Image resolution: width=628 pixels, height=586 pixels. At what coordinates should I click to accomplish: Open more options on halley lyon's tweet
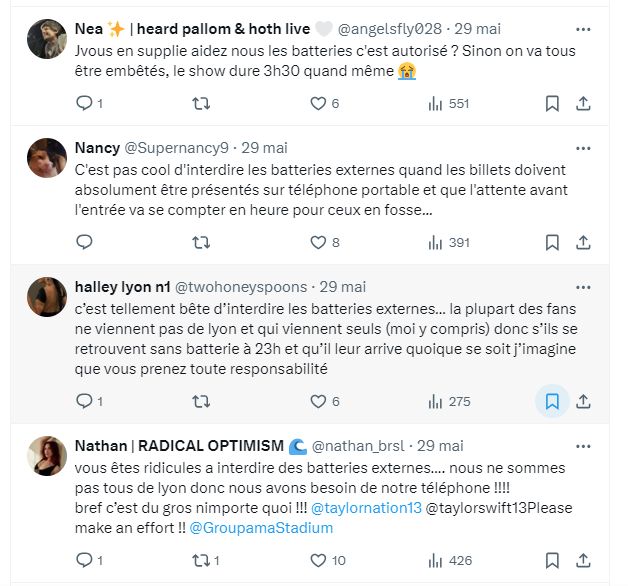[584, 285]
